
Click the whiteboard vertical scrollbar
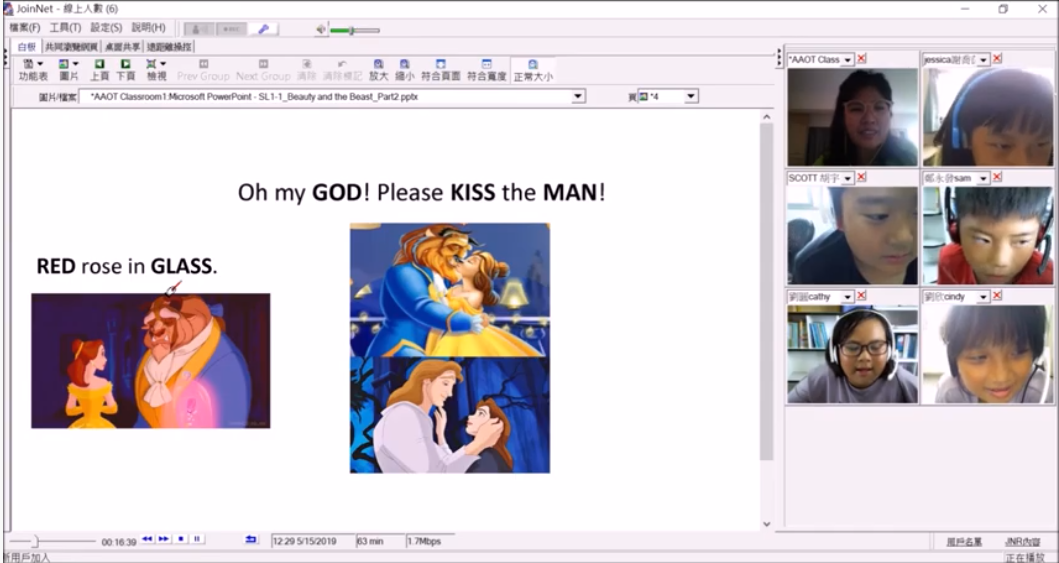[766, 290]
